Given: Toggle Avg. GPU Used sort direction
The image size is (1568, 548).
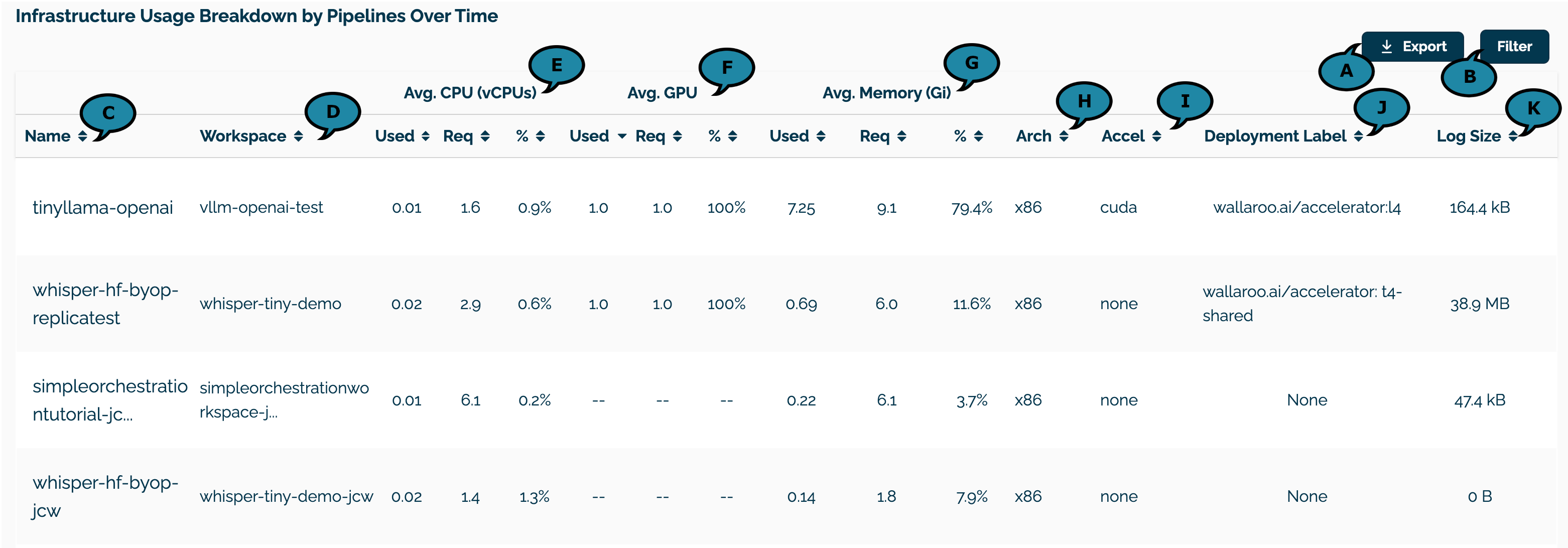Looking at the screenshot, I should tap(621, 136).
